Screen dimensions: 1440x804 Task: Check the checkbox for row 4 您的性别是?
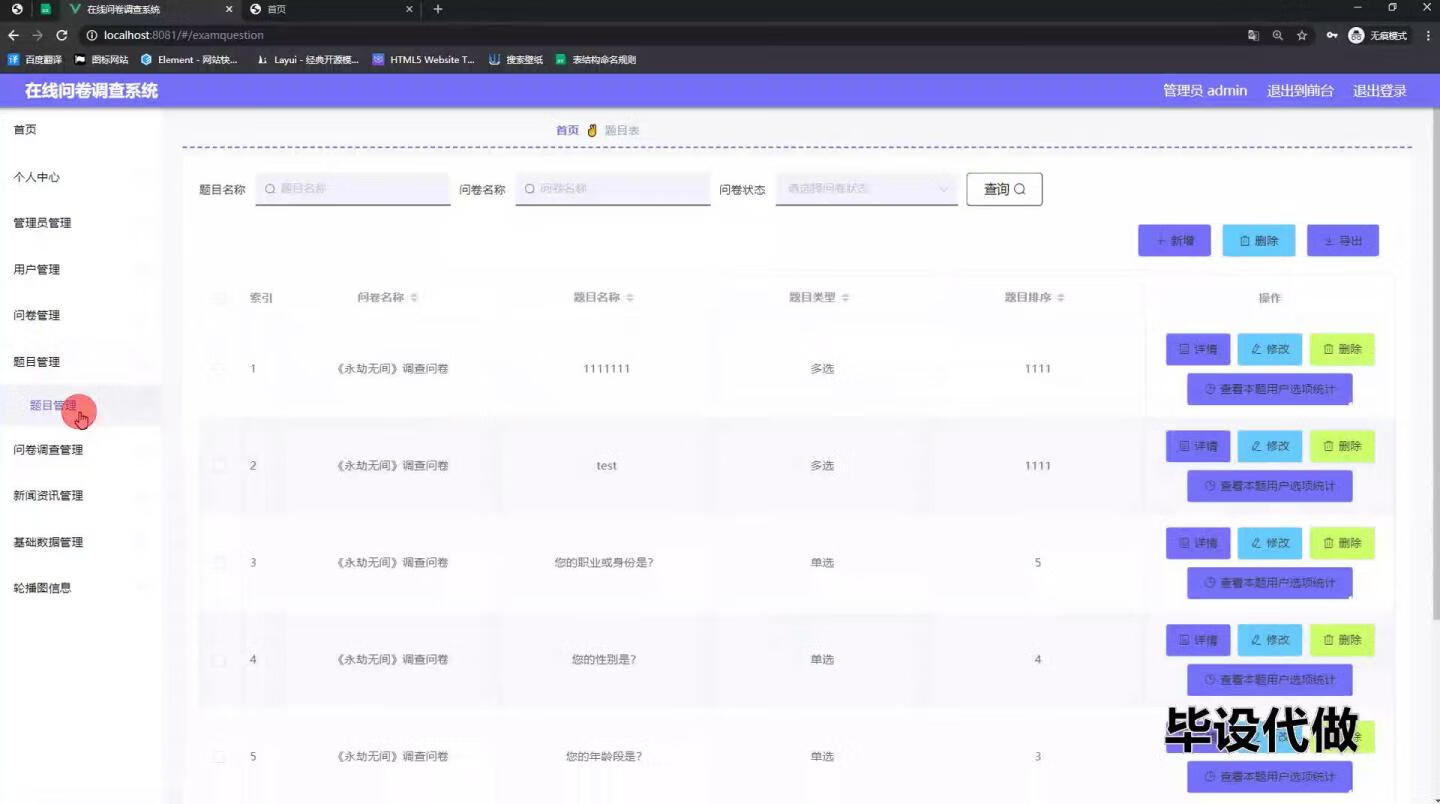(220, 660)
